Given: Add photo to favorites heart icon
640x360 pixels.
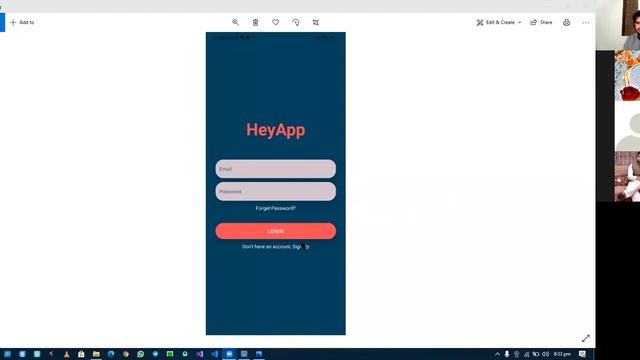Looking at the screenshot, I should point(276,22).
